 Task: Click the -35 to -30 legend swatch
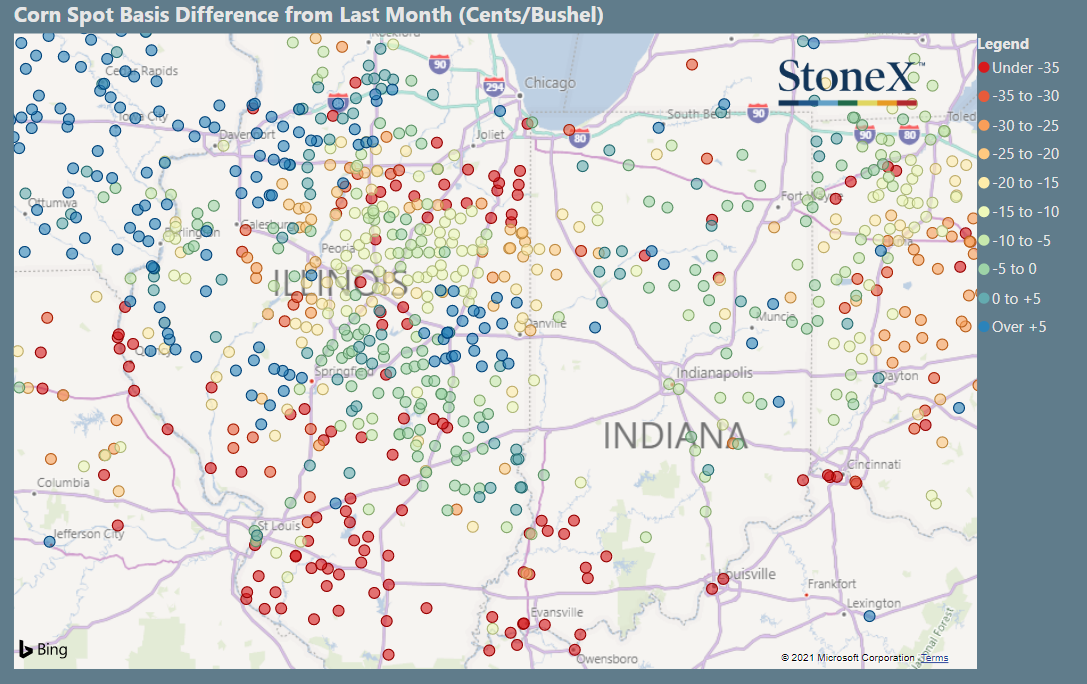(984, 96)
